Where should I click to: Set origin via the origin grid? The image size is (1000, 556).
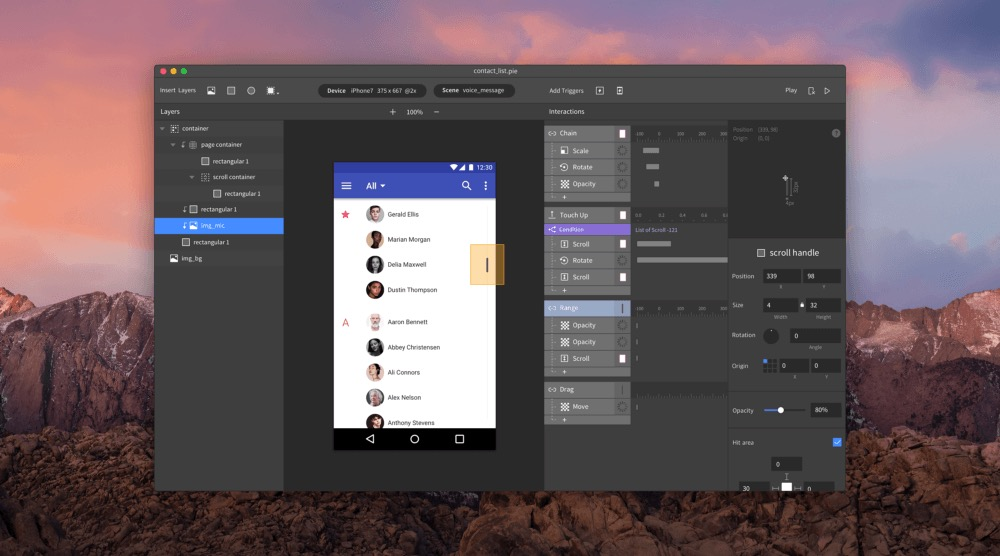(x=770, y=365)
